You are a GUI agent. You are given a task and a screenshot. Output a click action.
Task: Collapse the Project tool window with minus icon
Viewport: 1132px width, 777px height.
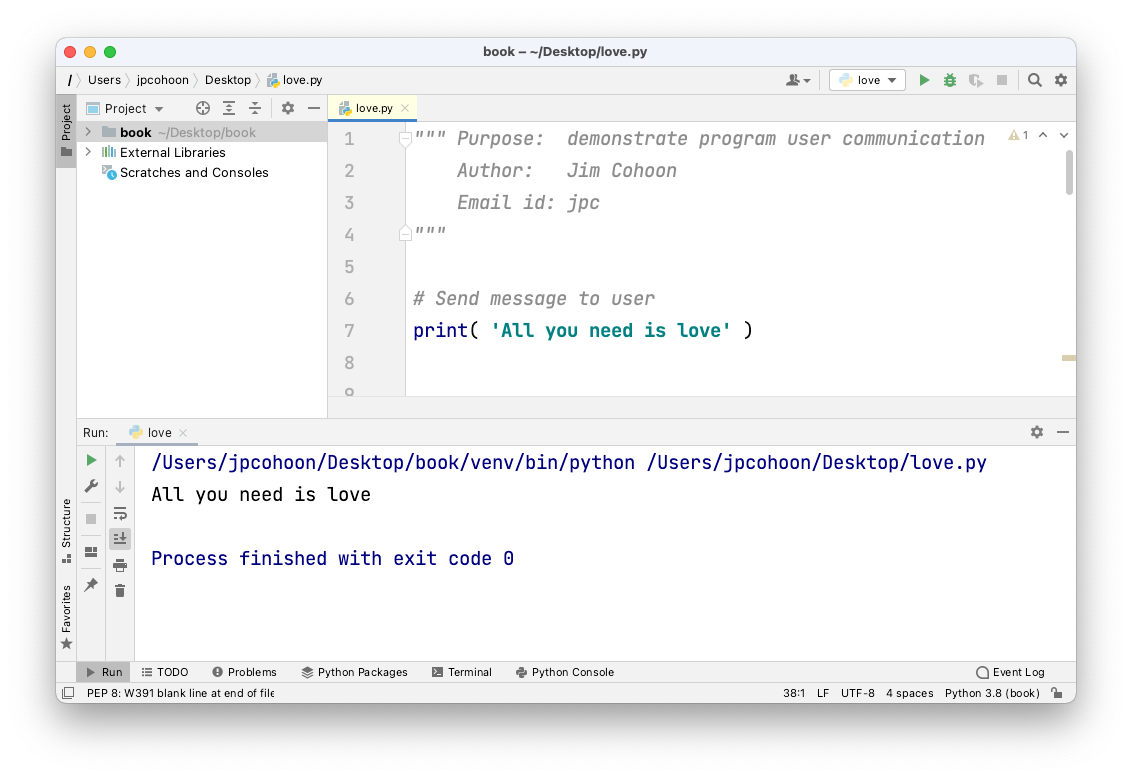tap(313, 107)
